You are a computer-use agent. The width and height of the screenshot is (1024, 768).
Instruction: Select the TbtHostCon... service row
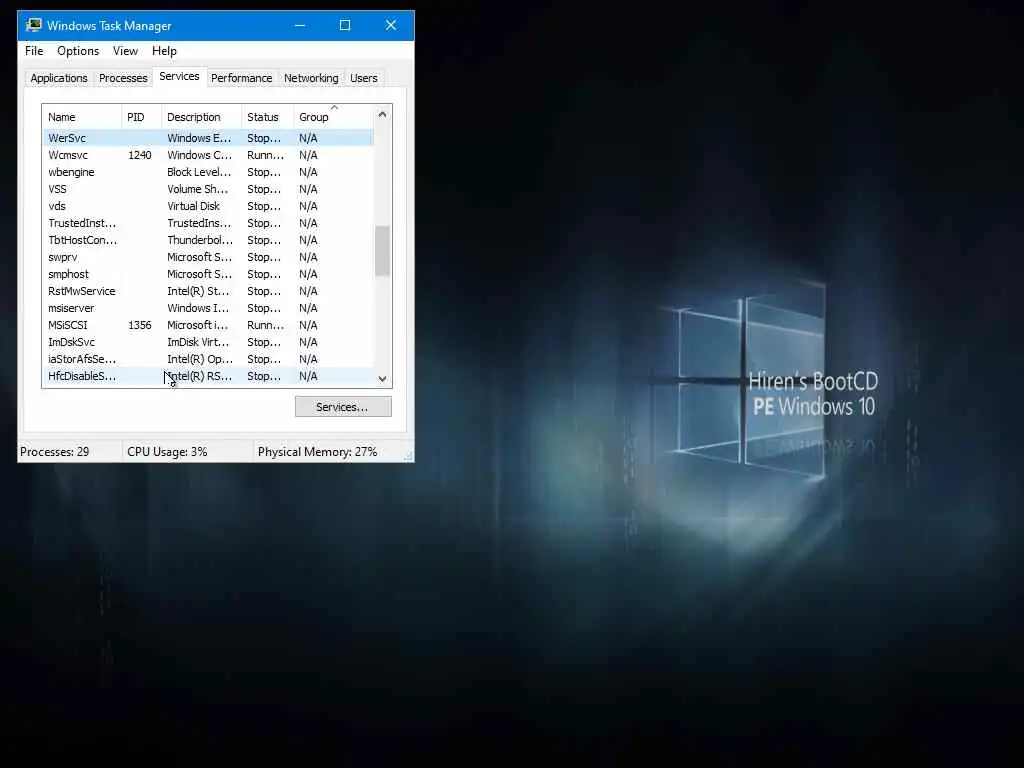[x=208, y=240]
